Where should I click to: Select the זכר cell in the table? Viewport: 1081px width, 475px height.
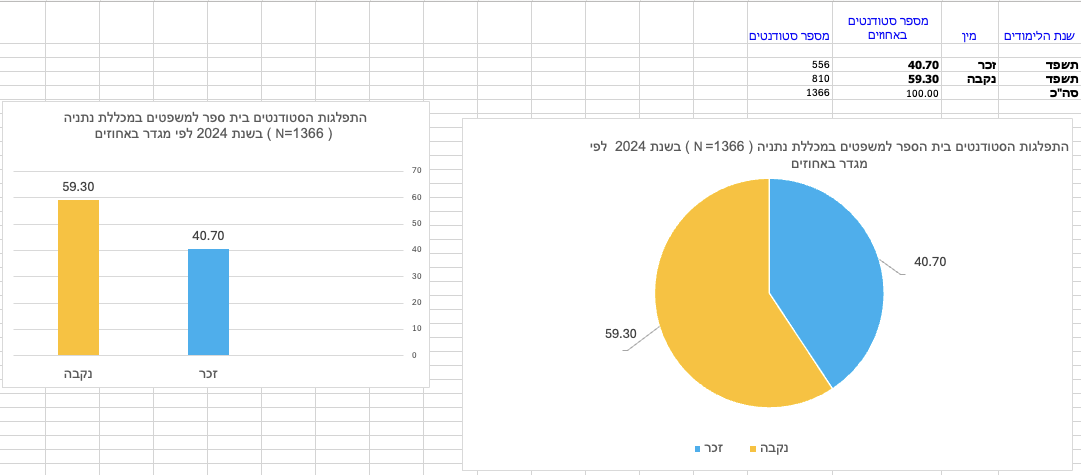click(970, 65)
